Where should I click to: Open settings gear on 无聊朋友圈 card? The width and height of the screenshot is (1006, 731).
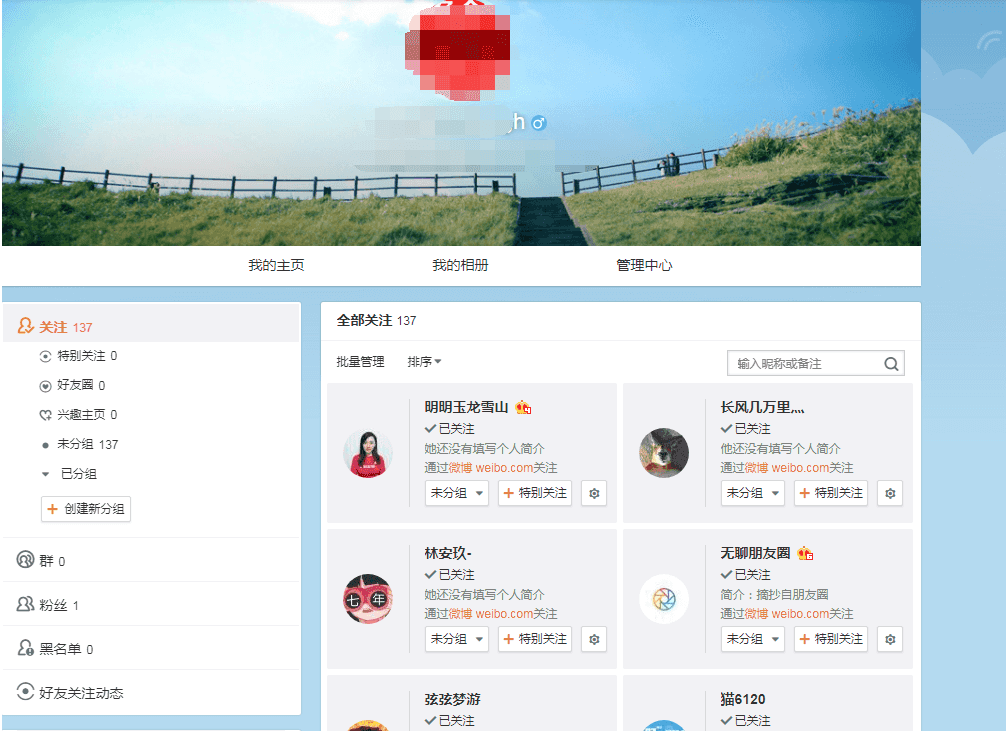click(x=890, y=639)
